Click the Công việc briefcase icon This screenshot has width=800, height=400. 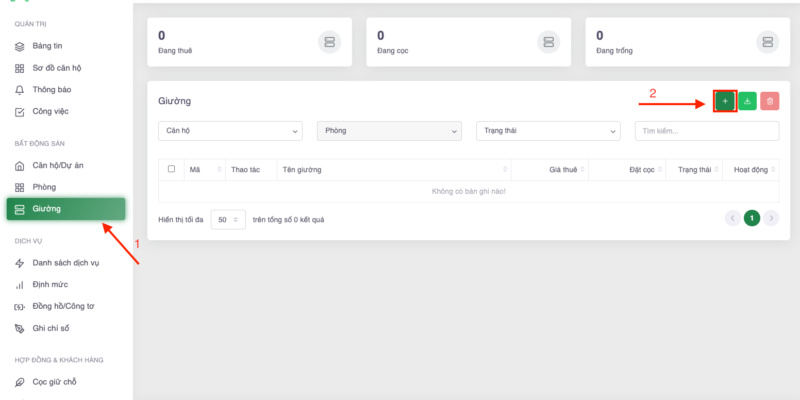(x=20, y=110)
